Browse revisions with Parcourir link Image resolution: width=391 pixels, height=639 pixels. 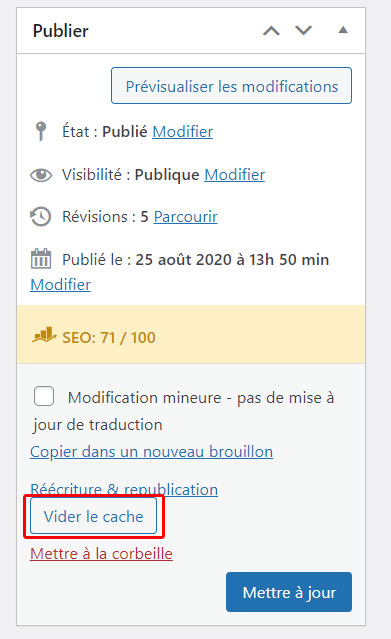(186, 217)
